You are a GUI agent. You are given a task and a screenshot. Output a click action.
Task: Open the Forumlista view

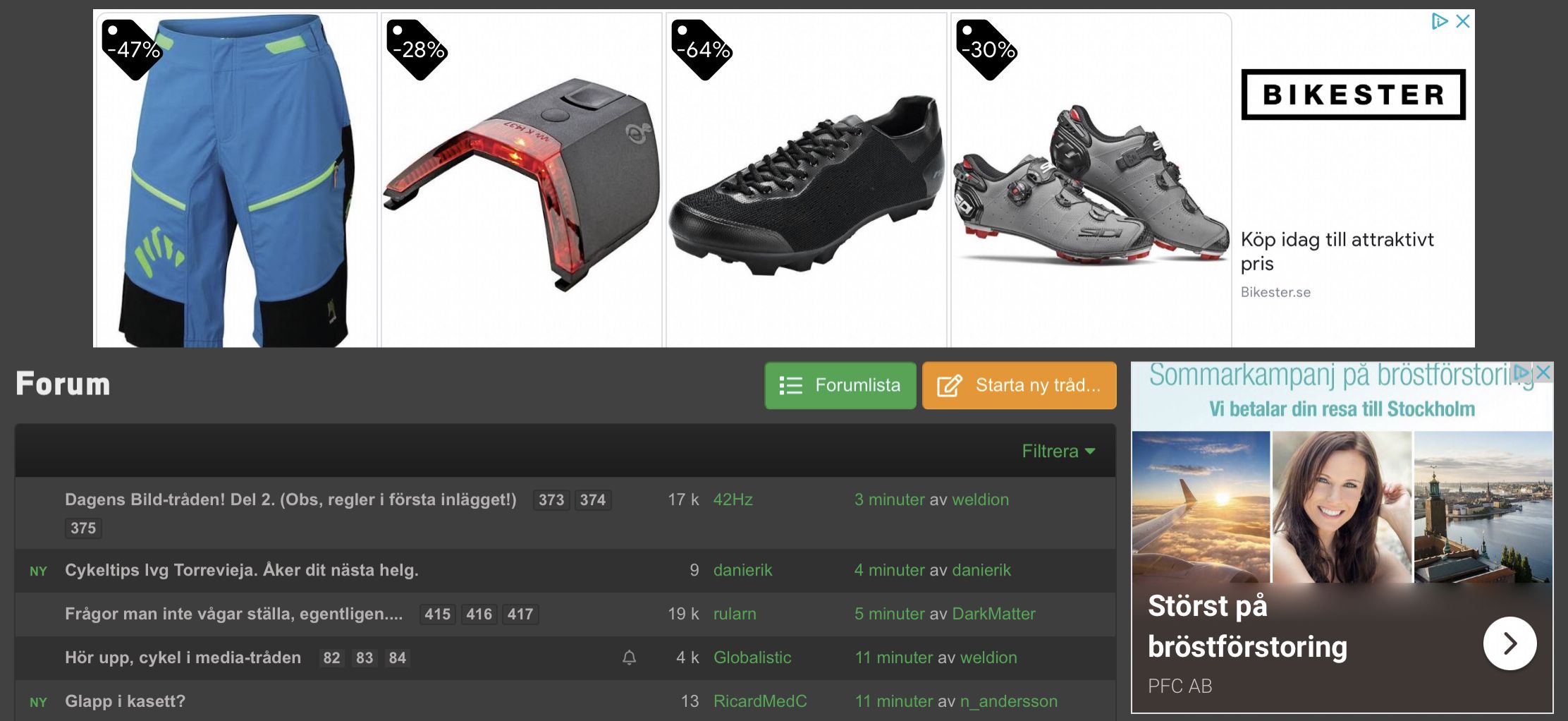pyautogui.click(x=840, y=385)
